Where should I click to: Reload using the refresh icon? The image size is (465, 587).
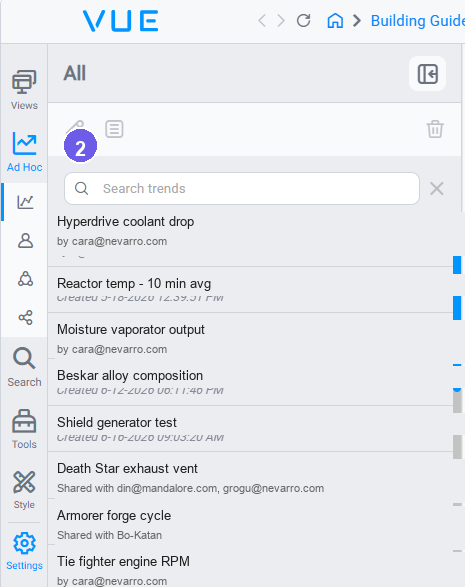coord(304,21)
